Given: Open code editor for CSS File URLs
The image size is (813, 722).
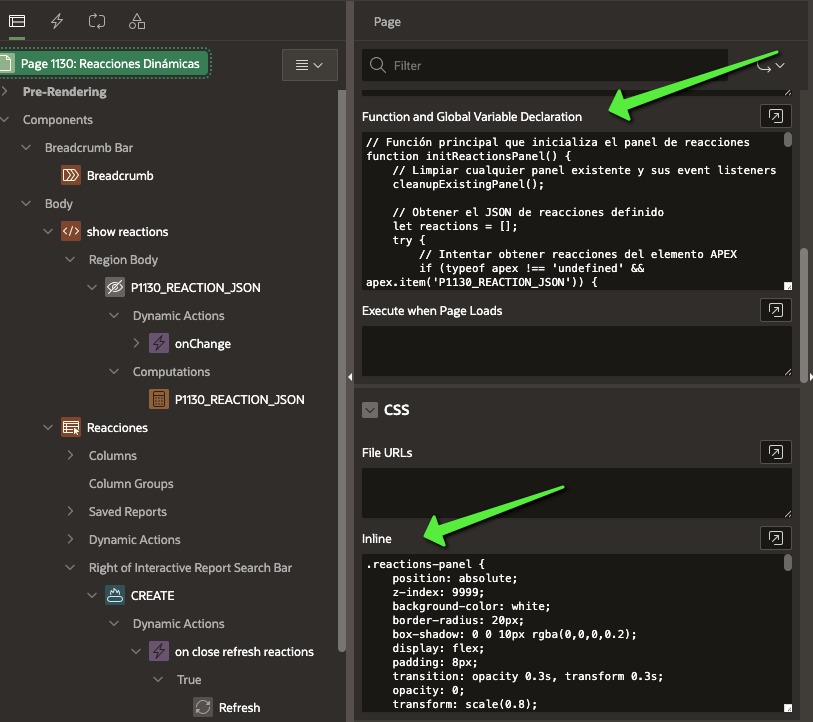Looking at the screenshot, I should pos(775,452).
